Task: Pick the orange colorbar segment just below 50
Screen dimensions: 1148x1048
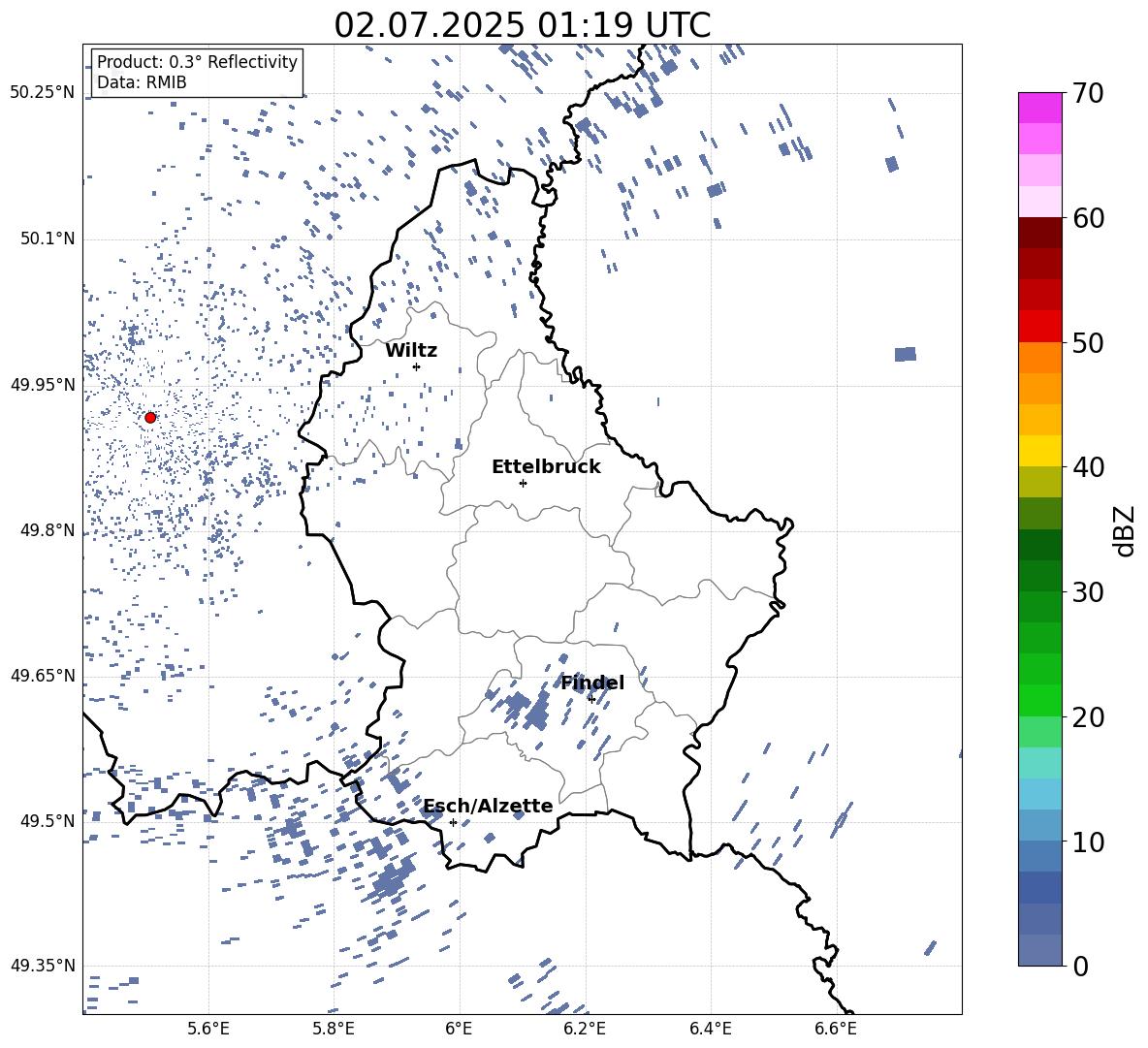Action: coord(1040,358)
